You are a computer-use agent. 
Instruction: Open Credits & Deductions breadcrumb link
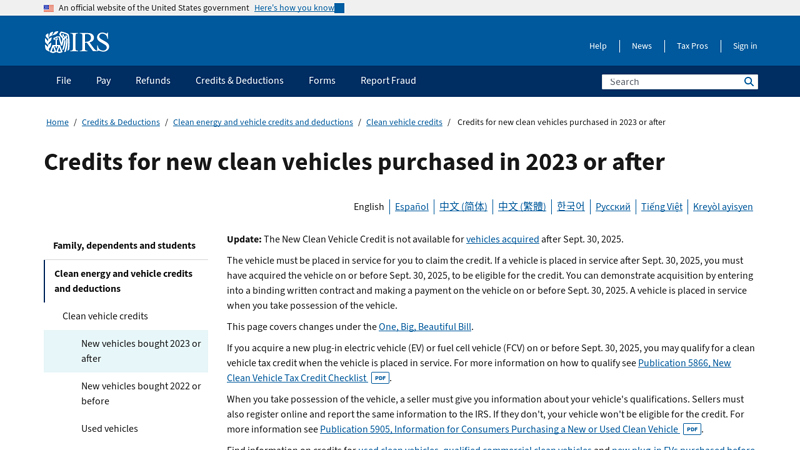pos(120,122)
